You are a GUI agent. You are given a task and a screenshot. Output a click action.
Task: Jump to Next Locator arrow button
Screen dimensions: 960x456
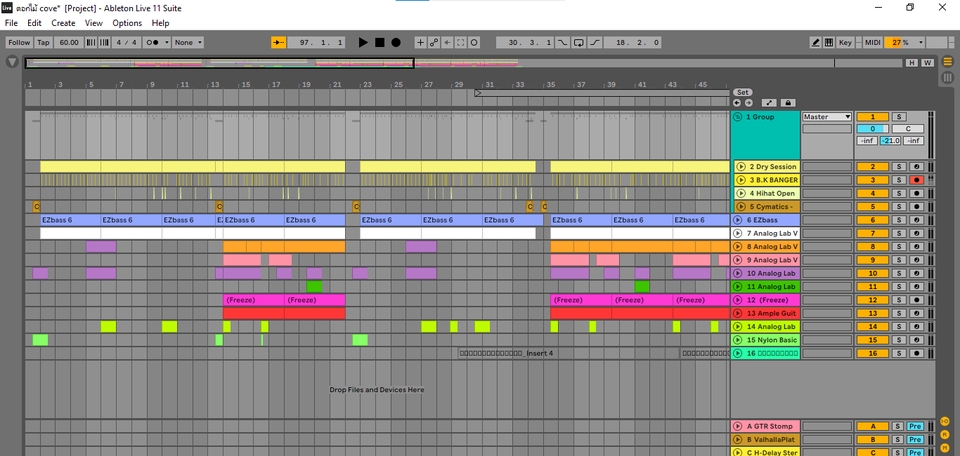pos(748,103)
